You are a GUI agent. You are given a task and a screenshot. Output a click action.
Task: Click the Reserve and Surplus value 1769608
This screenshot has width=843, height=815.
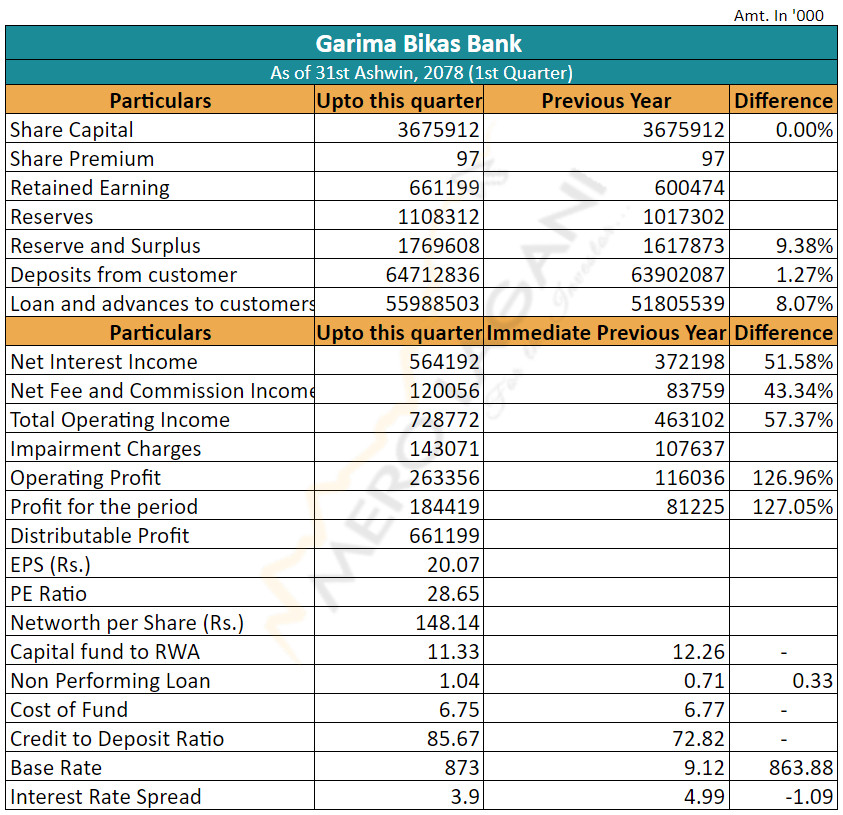(x=438, y=246)
